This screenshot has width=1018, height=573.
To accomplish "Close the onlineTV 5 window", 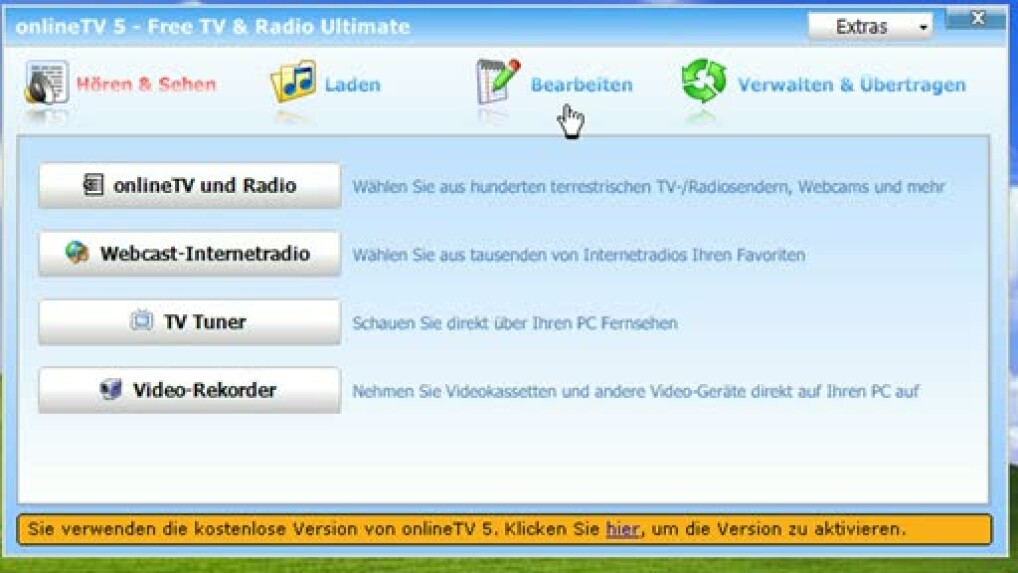I will [977, 19].
